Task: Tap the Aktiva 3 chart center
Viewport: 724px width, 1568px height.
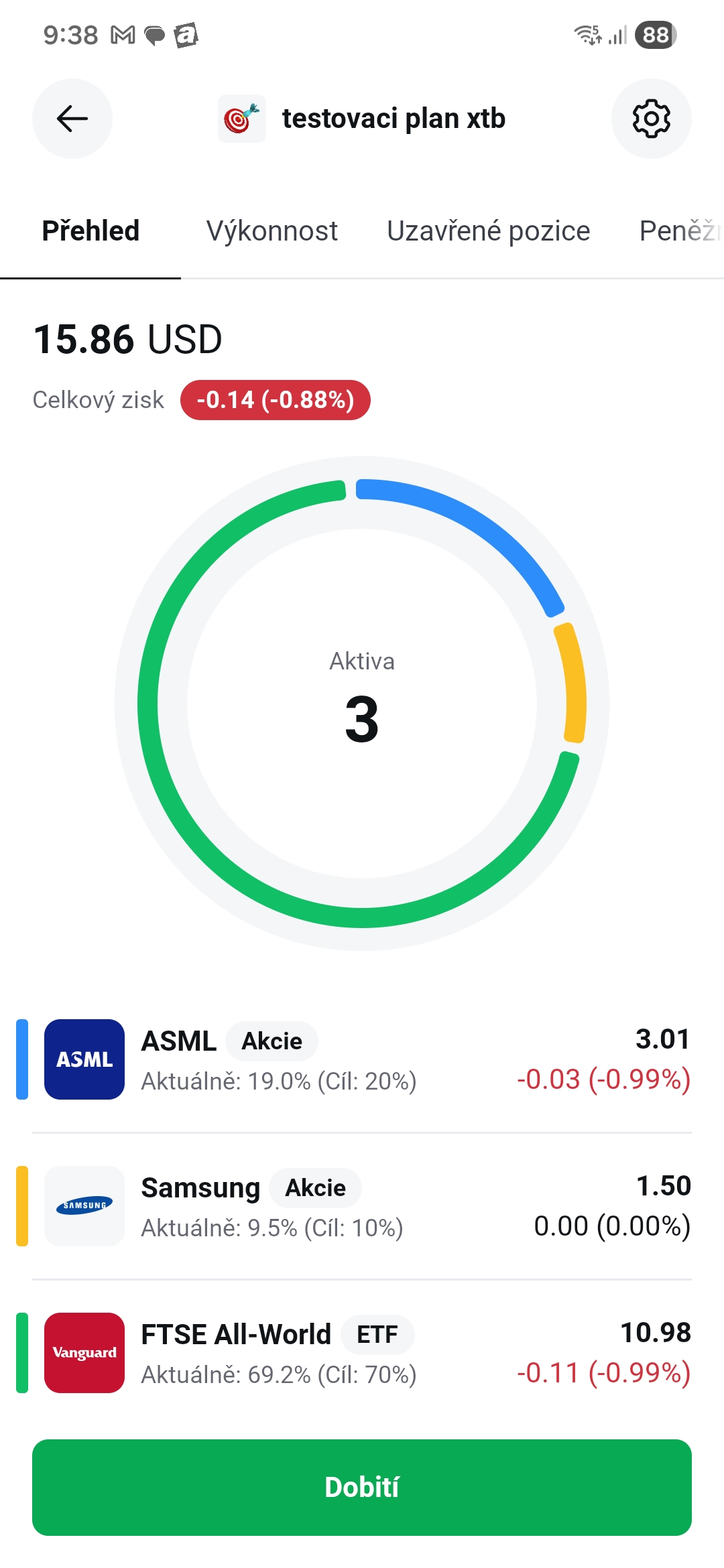Action: 362,700
